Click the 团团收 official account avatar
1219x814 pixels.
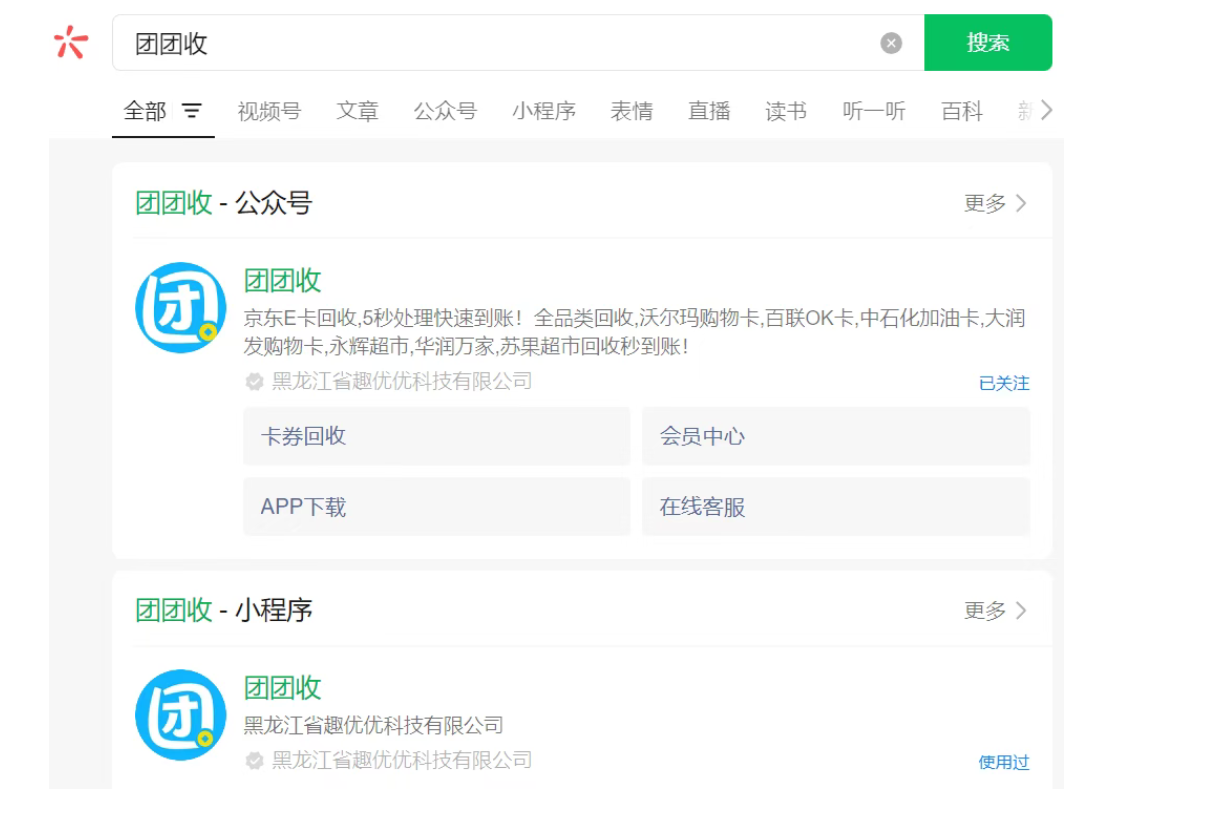(x=181, y=308)
